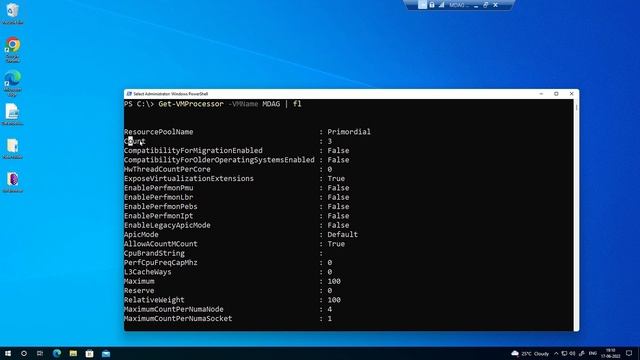Close the PowerShell window
The image size is (640, 360).
[x=571, y=94]
